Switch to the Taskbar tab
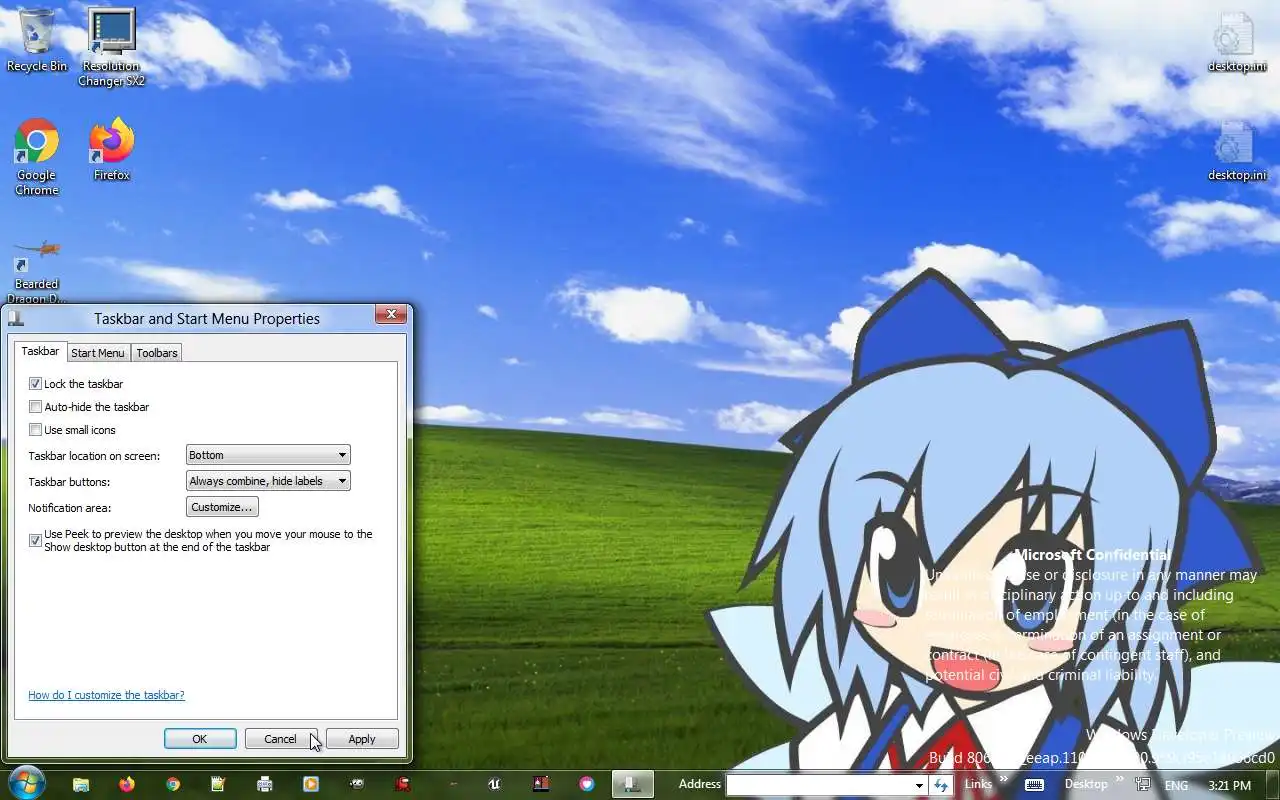Screen dimensions: 1280x800 click(40, 351)
